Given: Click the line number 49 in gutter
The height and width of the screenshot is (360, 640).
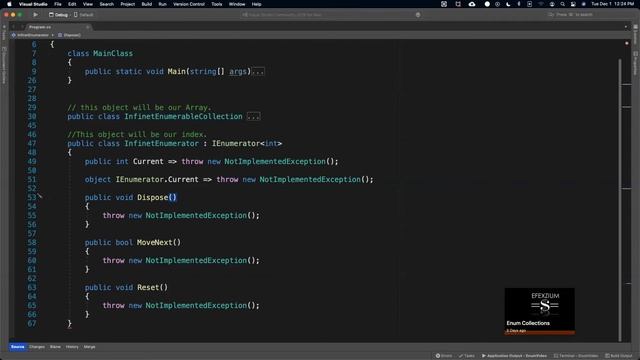Looking at the screenshot, I should pos(32,162).
